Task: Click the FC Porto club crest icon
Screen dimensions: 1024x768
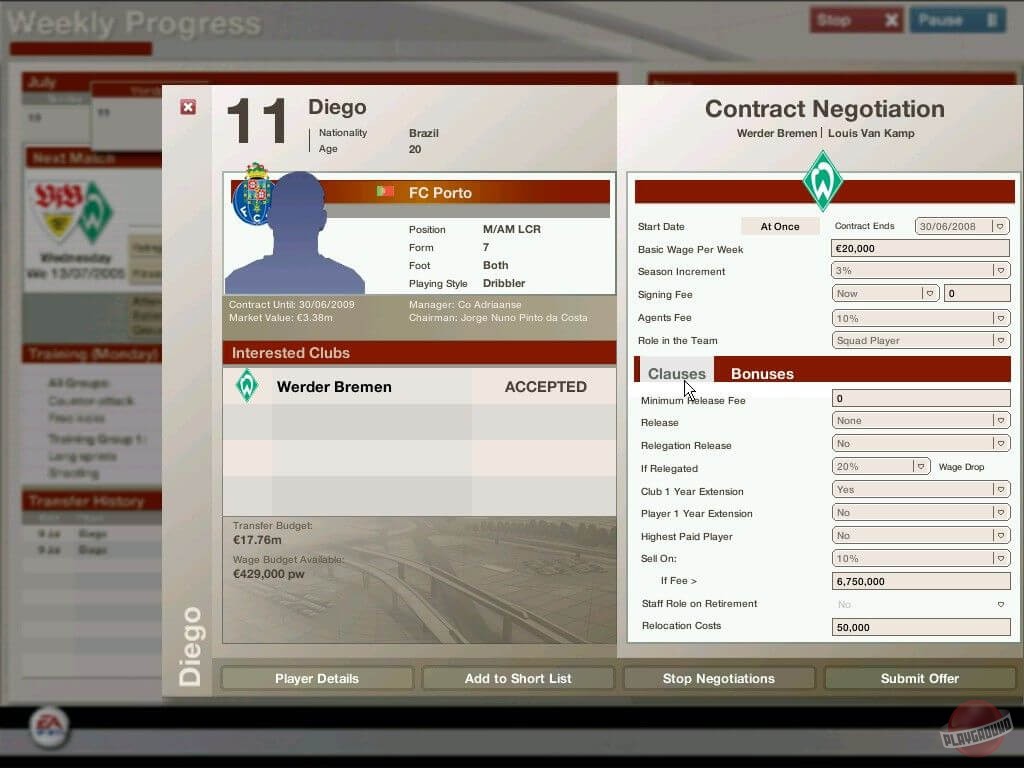Action: pos(252,194)
